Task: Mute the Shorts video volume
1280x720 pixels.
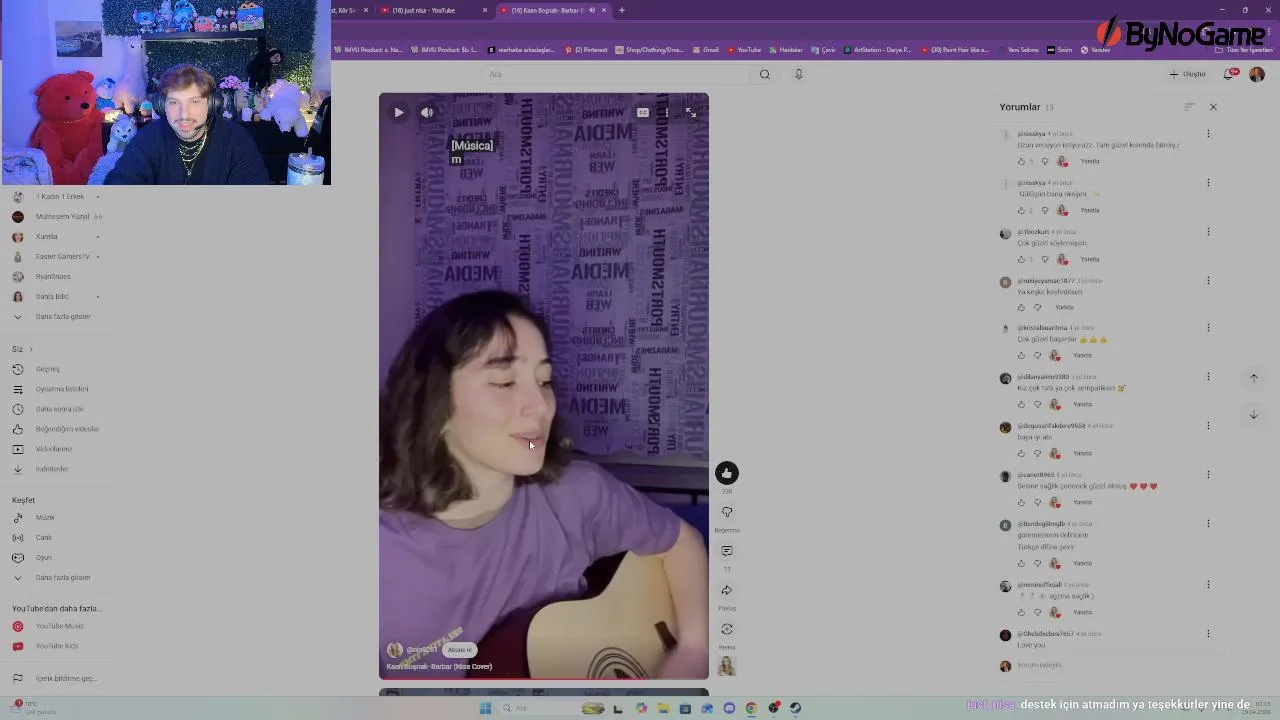Action: (x=427, y=112)
